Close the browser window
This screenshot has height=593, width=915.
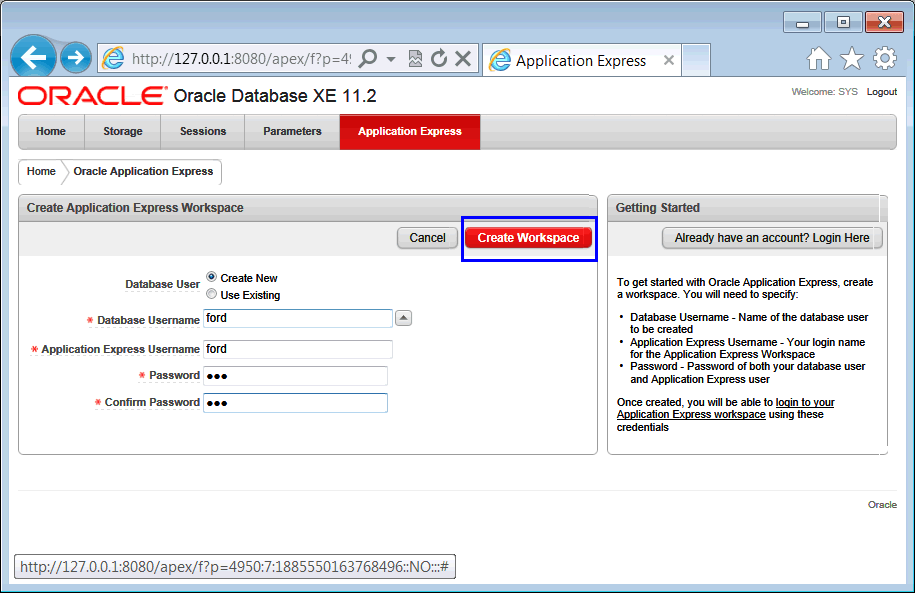(884, 23)
